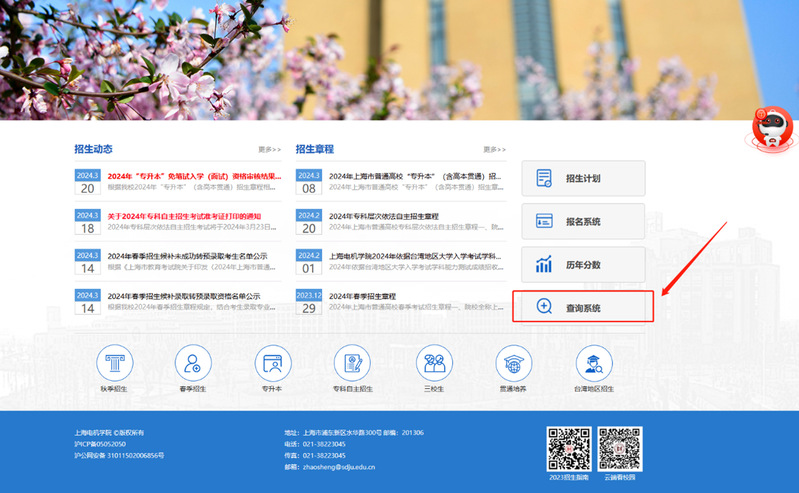Open the 2024年春季招生章程 article
This screenshot has width=799, height=493.
363,297
